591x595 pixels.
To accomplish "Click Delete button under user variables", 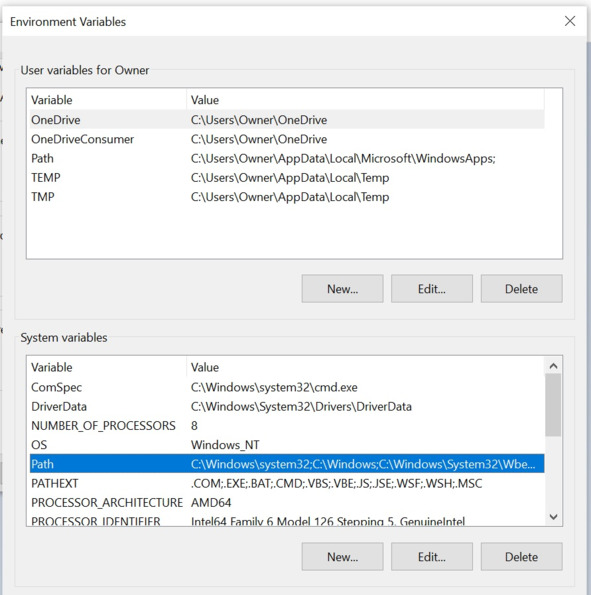I will click(521, 289).
